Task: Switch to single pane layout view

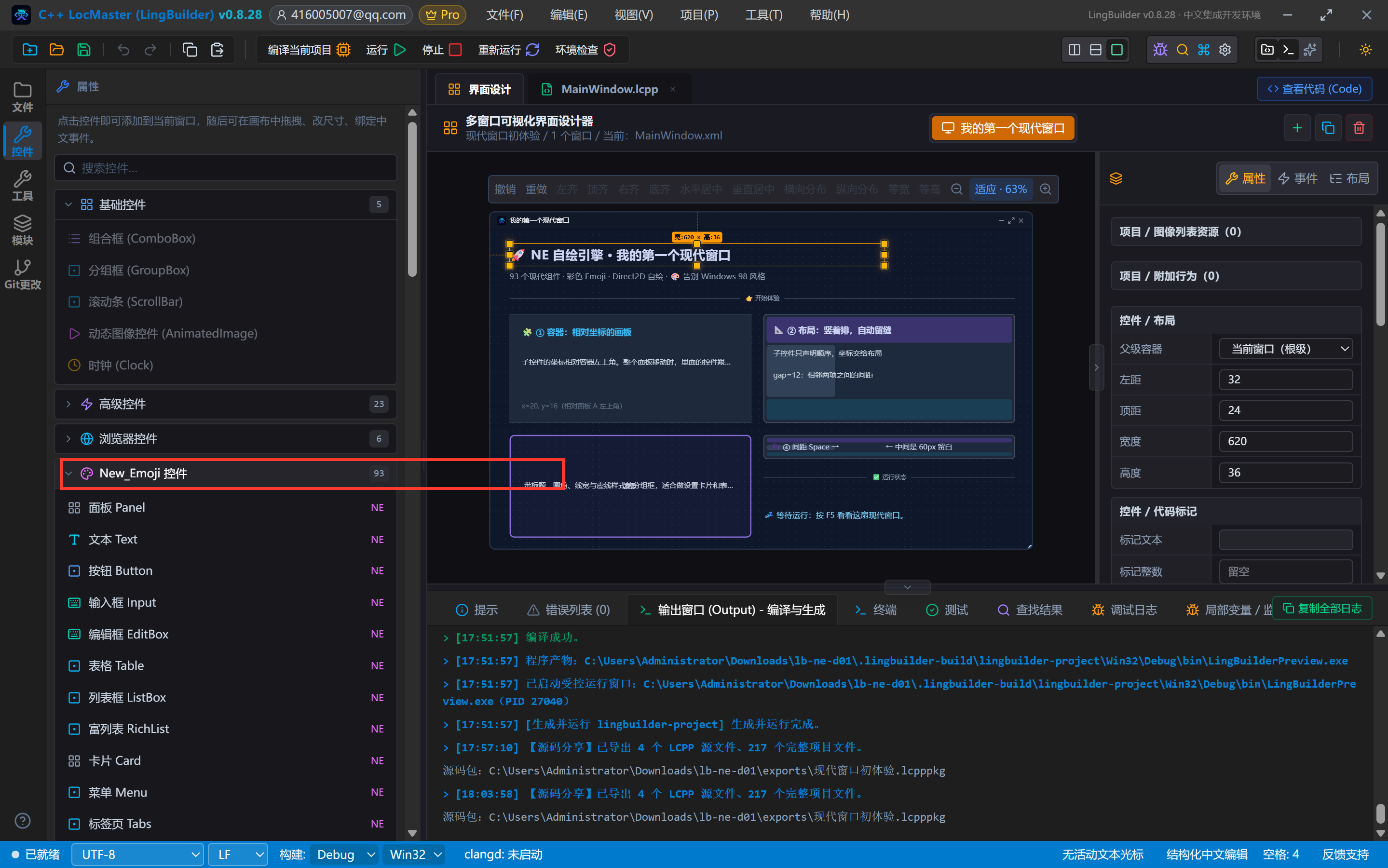Action: pos(1116,50)
